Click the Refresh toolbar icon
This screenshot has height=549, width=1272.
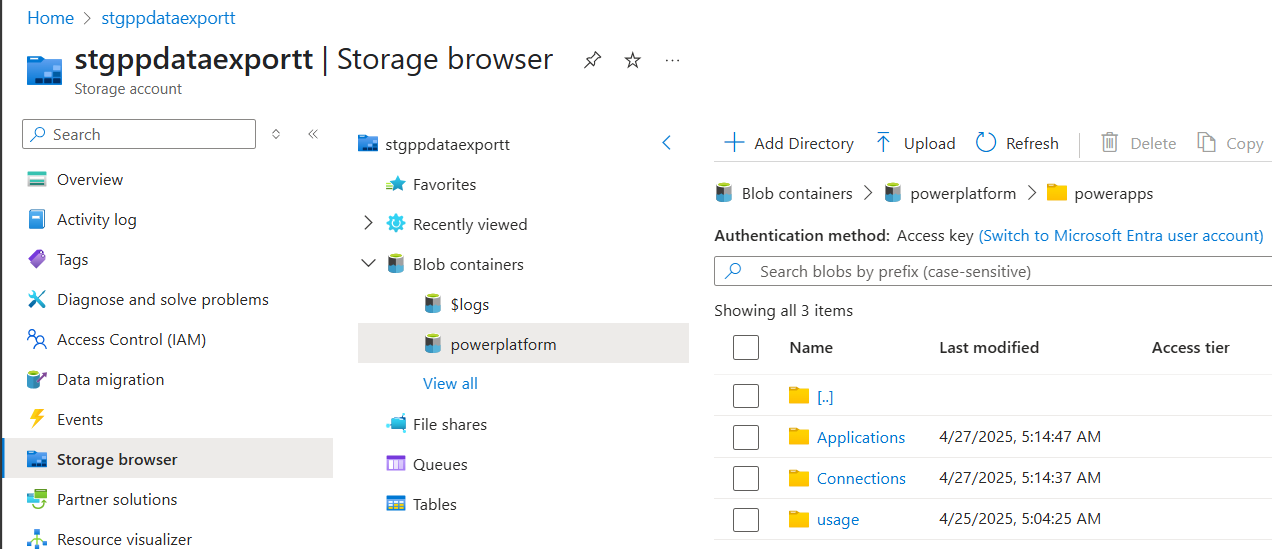tap(986, 143)
